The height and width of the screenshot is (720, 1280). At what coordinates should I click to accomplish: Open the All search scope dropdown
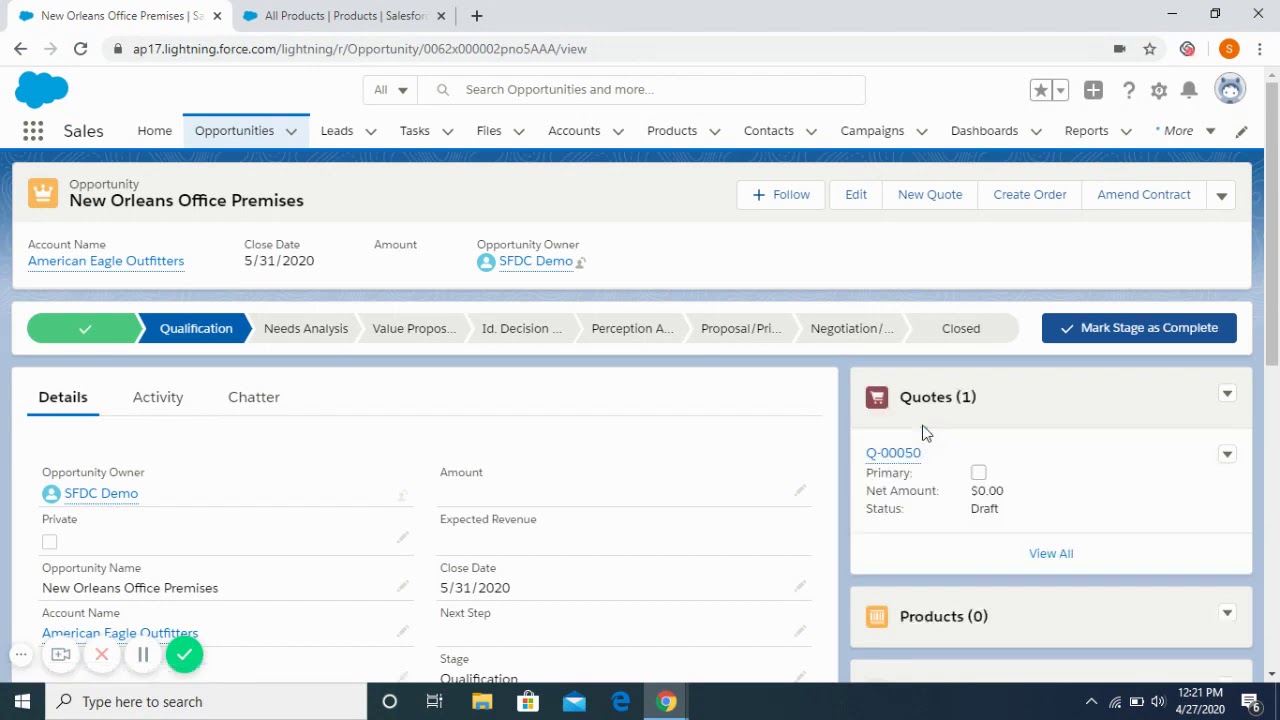(x=390, y=90)
